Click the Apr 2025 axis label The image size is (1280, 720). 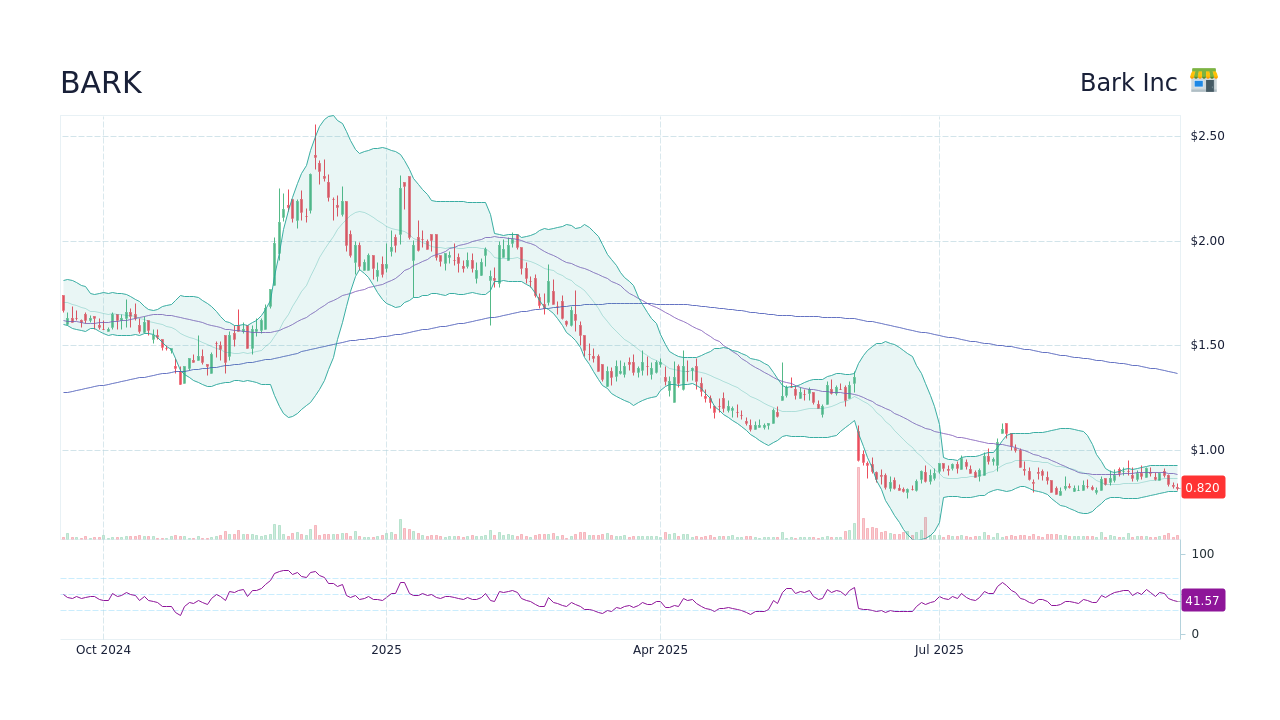pos(659,649)
